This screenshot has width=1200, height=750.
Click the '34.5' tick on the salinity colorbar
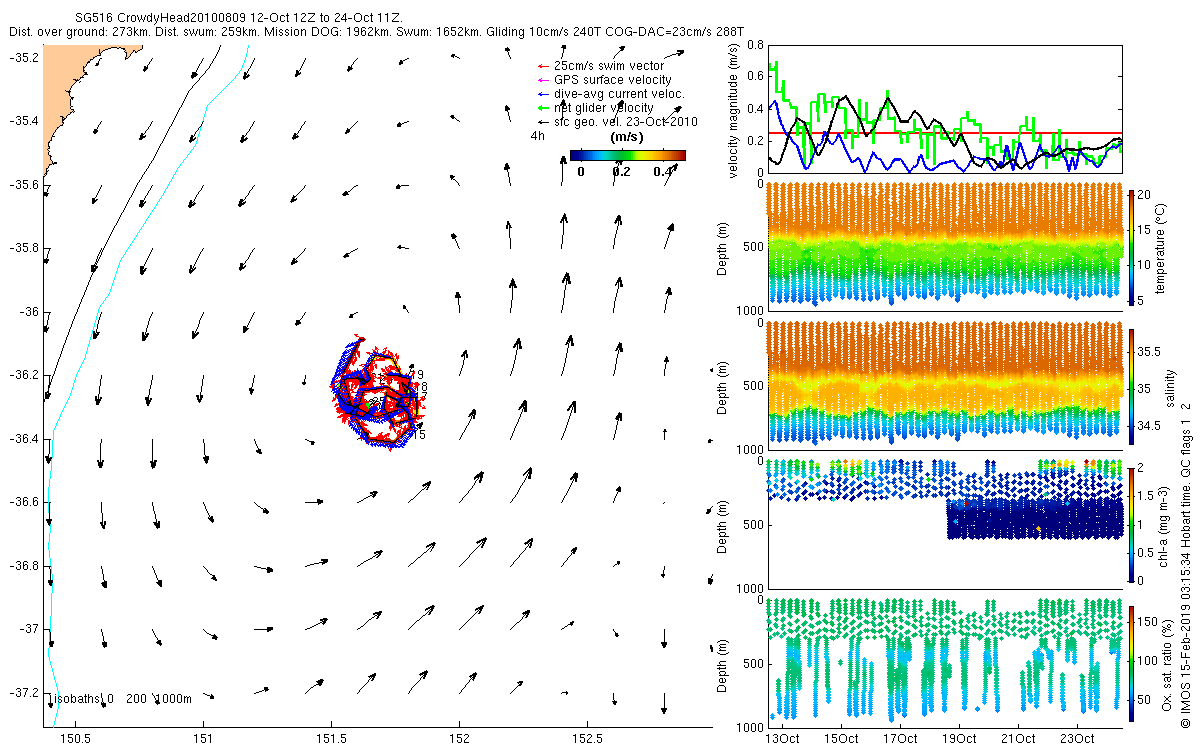pyautogui.click(x=1150, y=426)
